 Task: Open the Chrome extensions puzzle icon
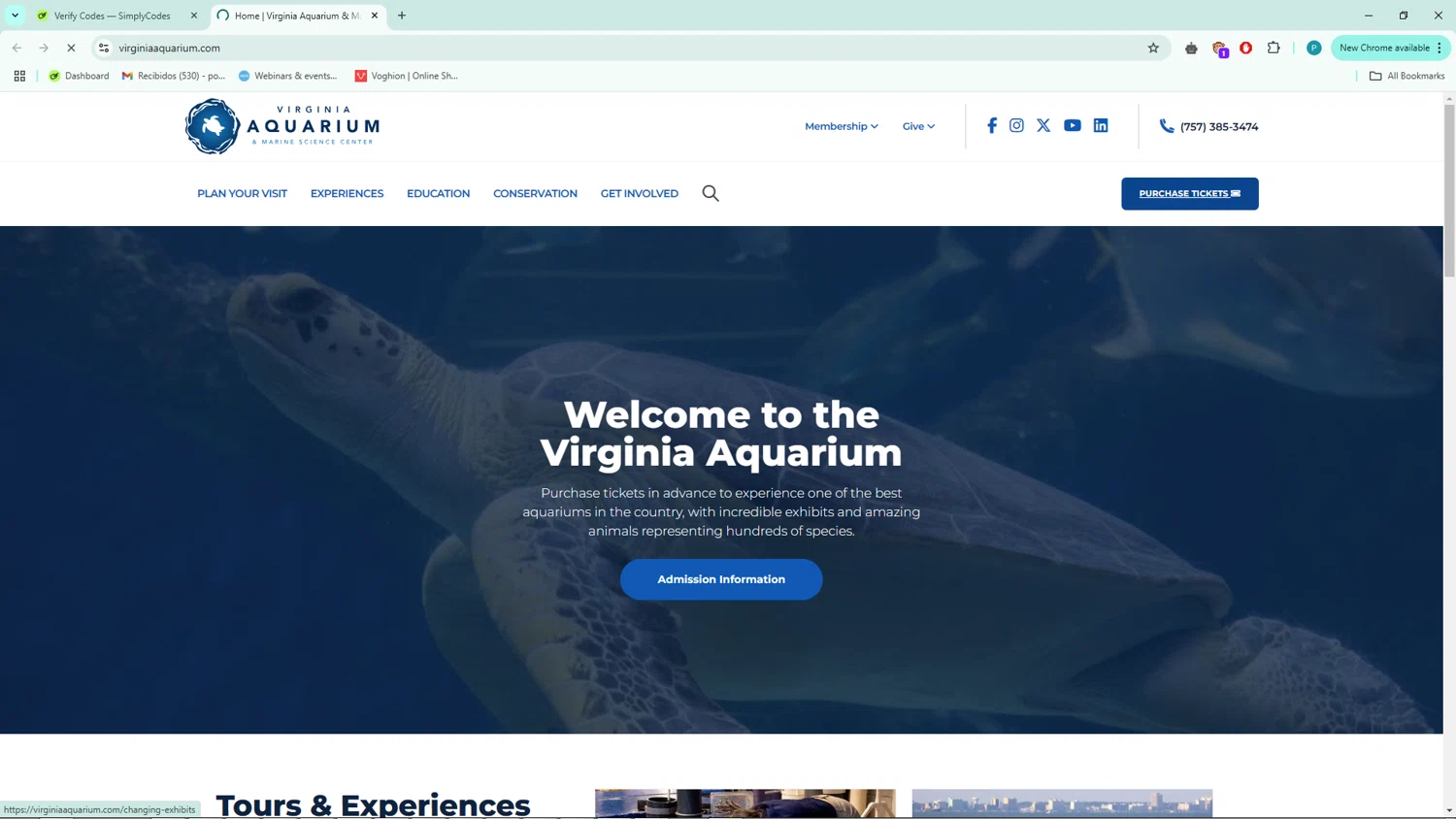coord(1274,48)
